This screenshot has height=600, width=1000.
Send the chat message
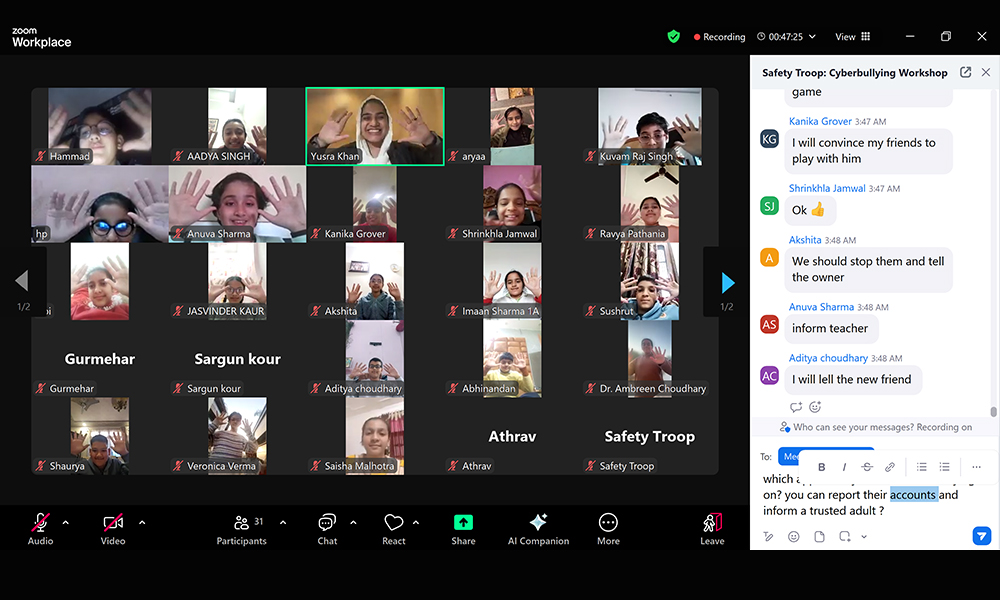pyautogui.click(x=982, y=536)
